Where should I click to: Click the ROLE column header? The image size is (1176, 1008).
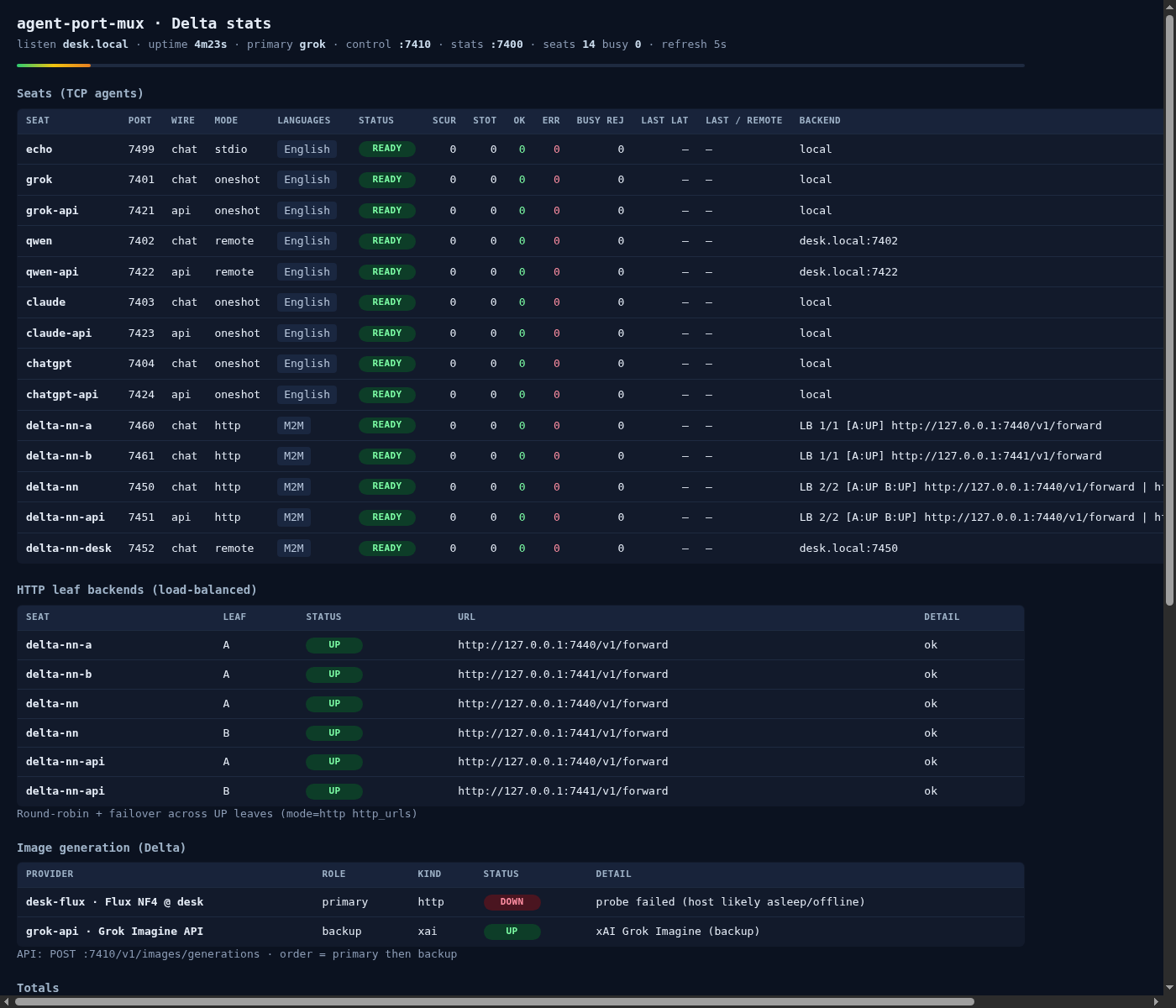pos(333,874)
